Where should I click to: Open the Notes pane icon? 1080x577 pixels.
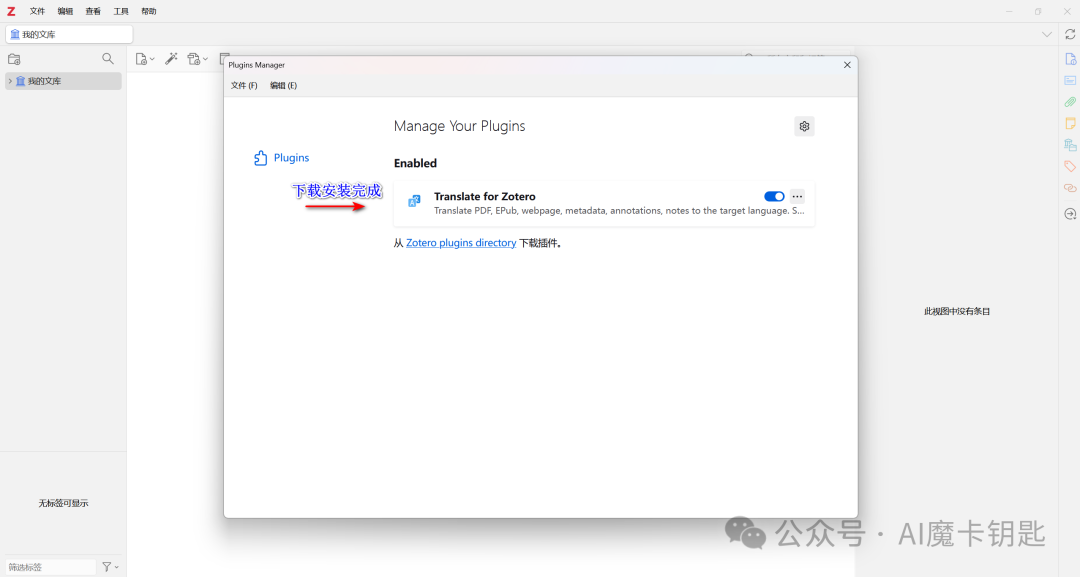point(1070,123)
